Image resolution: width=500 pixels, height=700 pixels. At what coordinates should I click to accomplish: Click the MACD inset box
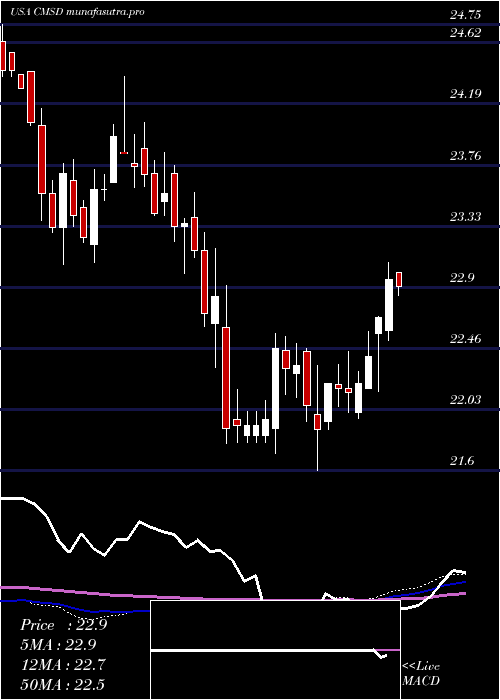[x=275, y=650]
